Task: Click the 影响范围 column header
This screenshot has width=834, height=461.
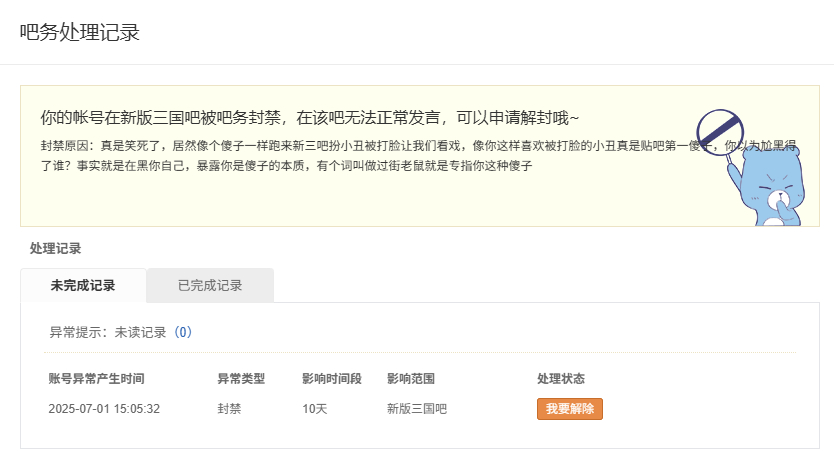Action: click(410, 379)
